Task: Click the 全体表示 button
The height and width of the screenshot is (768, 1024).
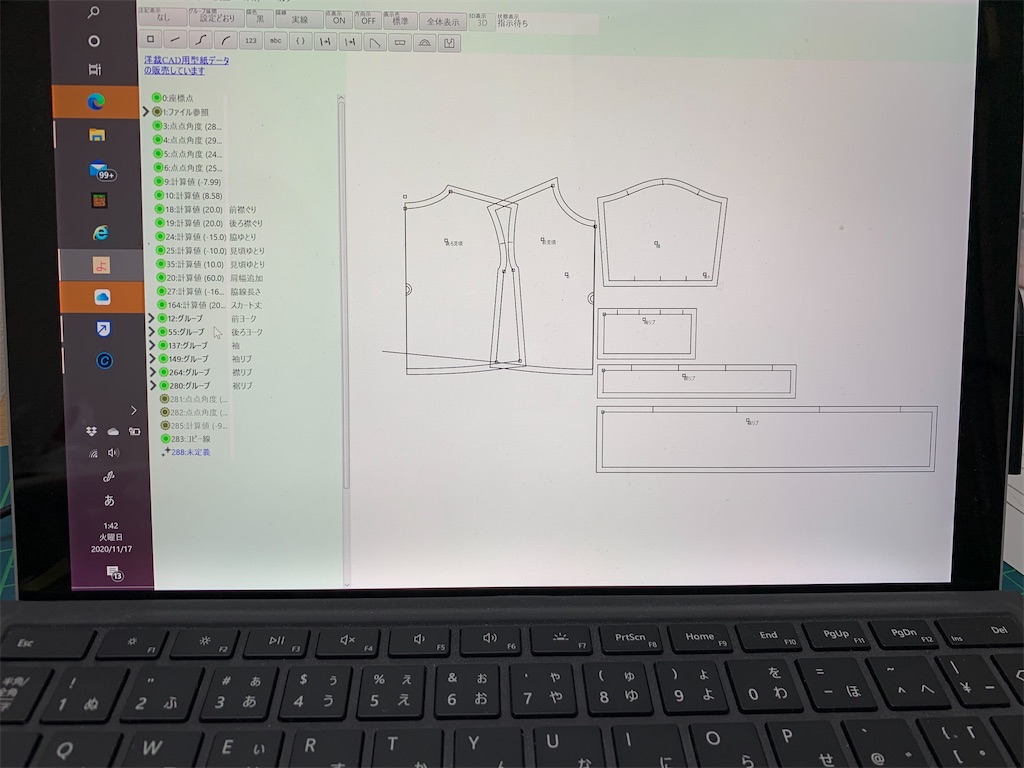Action: point(443,21)
